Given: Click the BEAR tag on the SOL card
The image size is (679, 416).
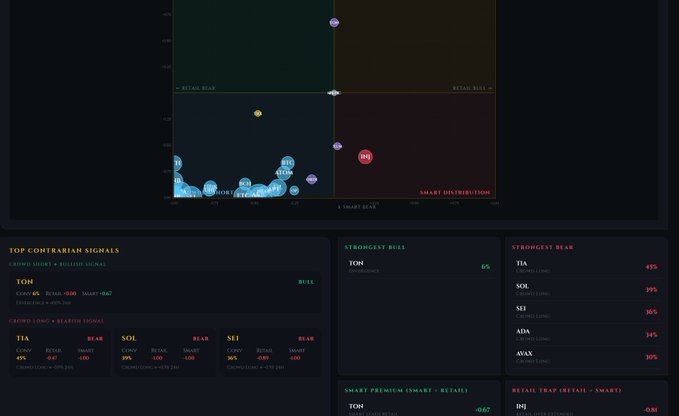Looking at the screenshot, I should click(x=200, y=339).
